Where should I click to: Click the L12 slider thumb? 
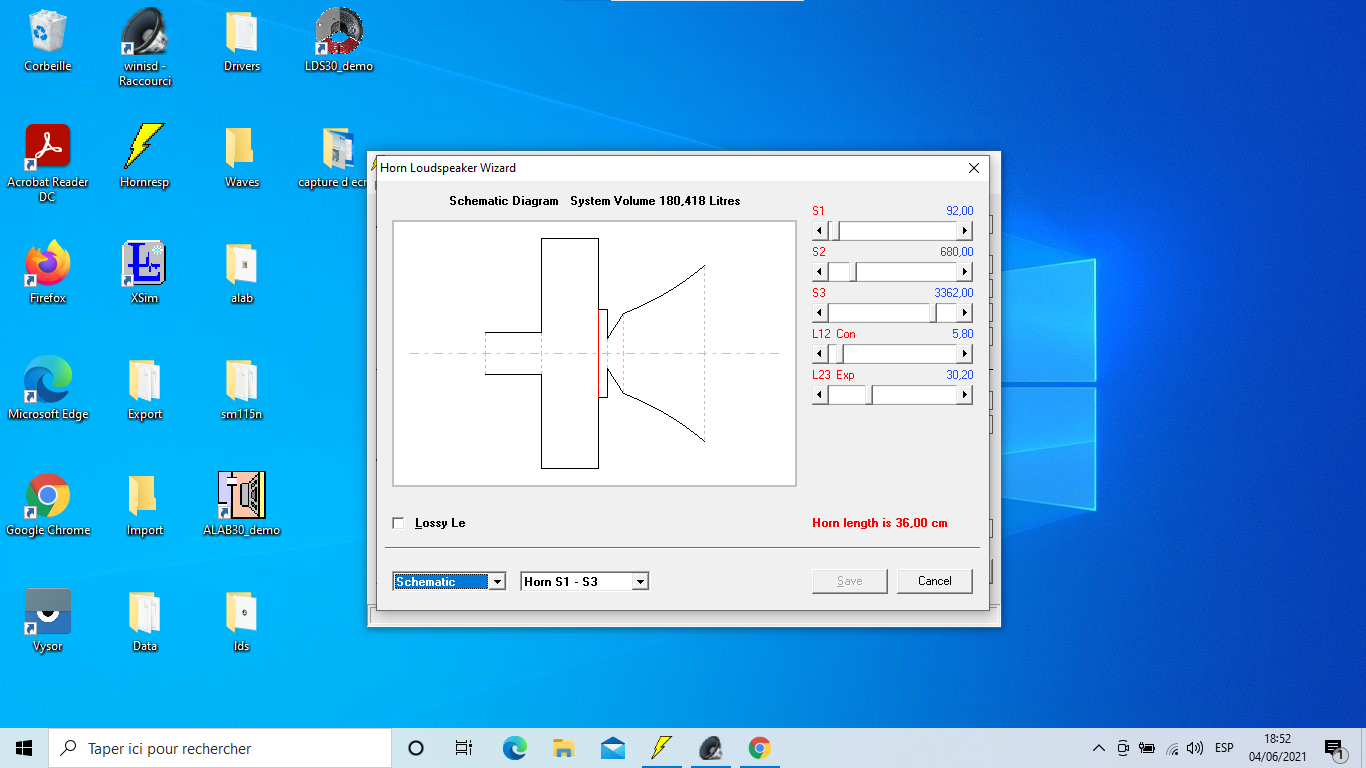[x=839, y=353]
